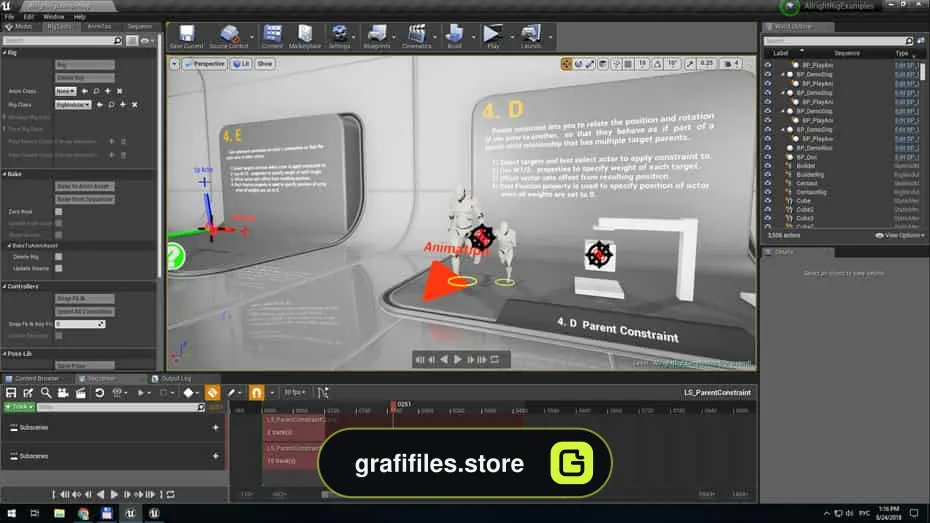Open the File menu
Image resolution: width=930 pixels, height=523 pixels.
9,17
